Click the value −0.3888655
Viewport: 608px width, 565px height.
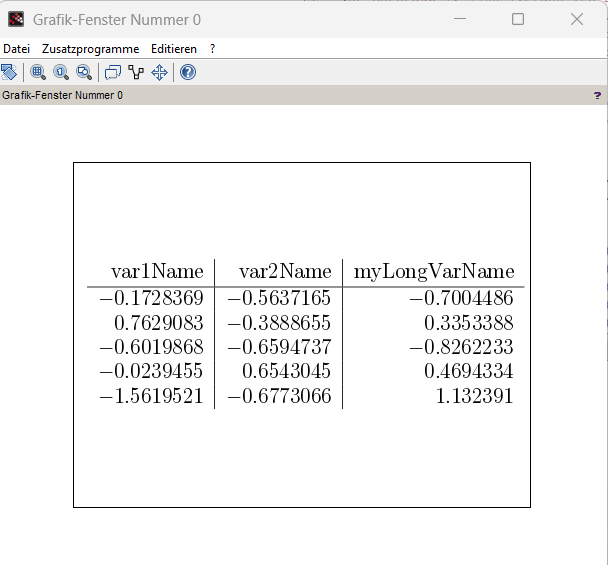279,323
